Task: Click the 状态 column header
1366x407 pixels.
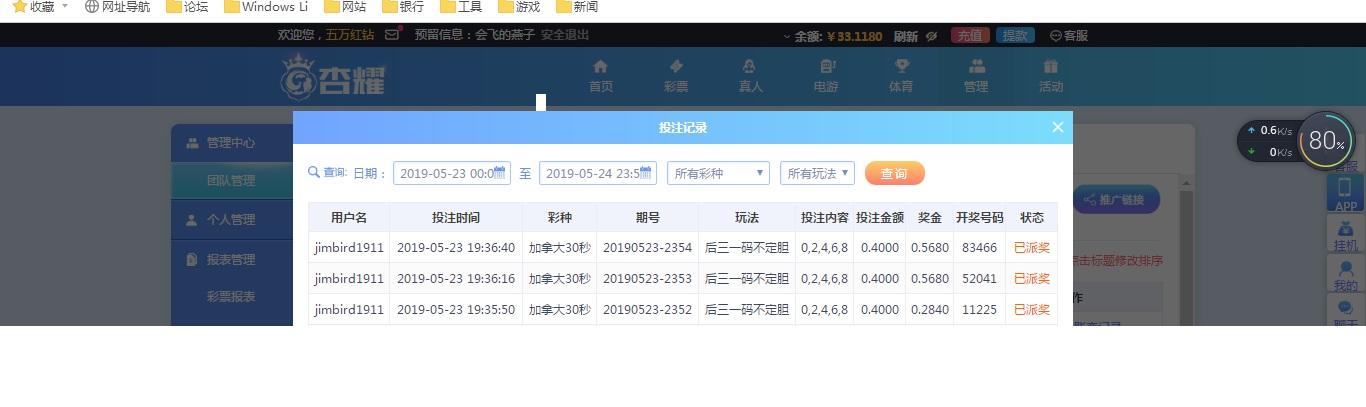Action: 1032,218
